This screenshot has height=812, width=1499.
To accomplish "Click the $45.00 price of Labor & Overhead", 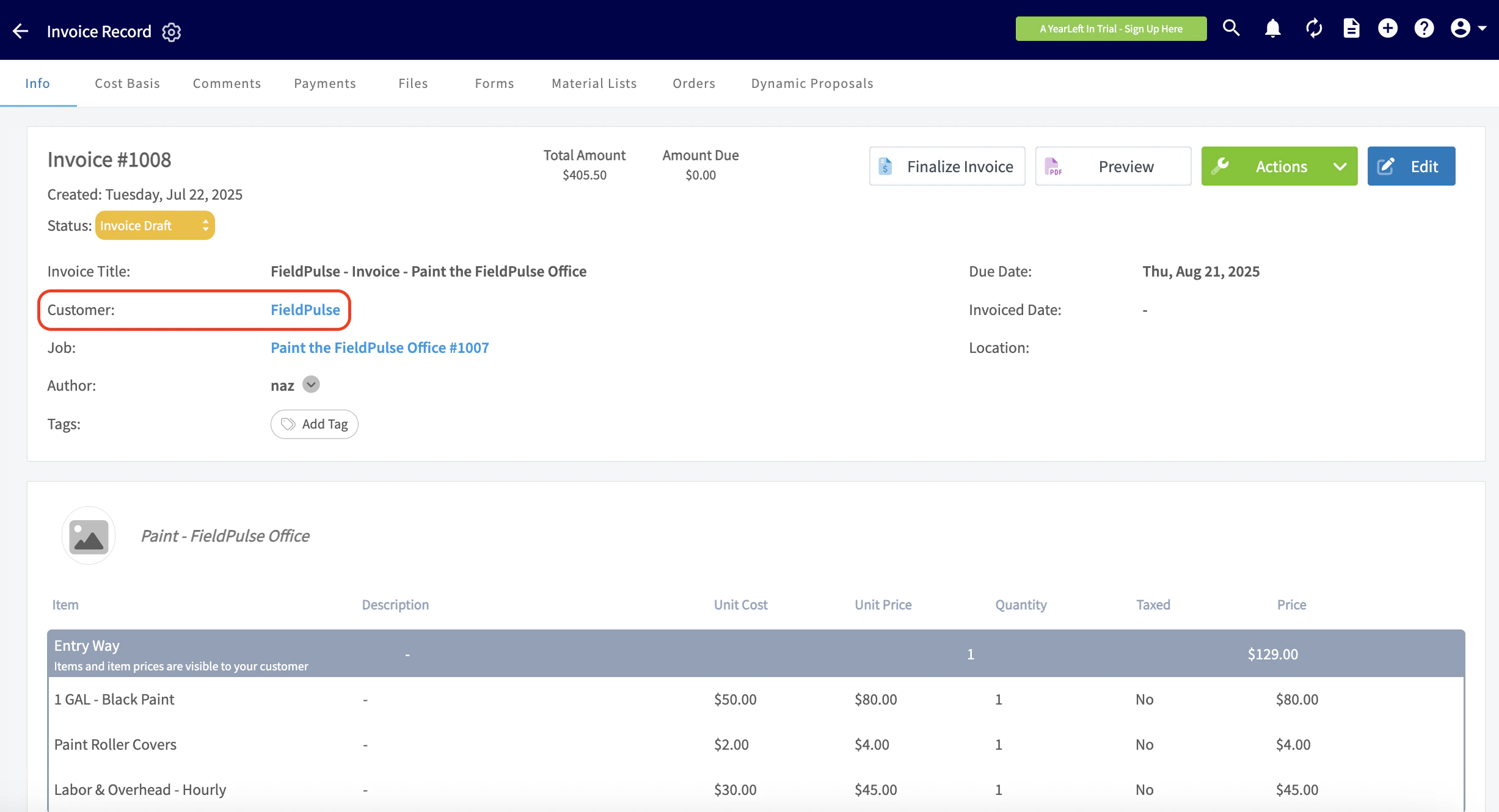I will tap(1297, 789).
